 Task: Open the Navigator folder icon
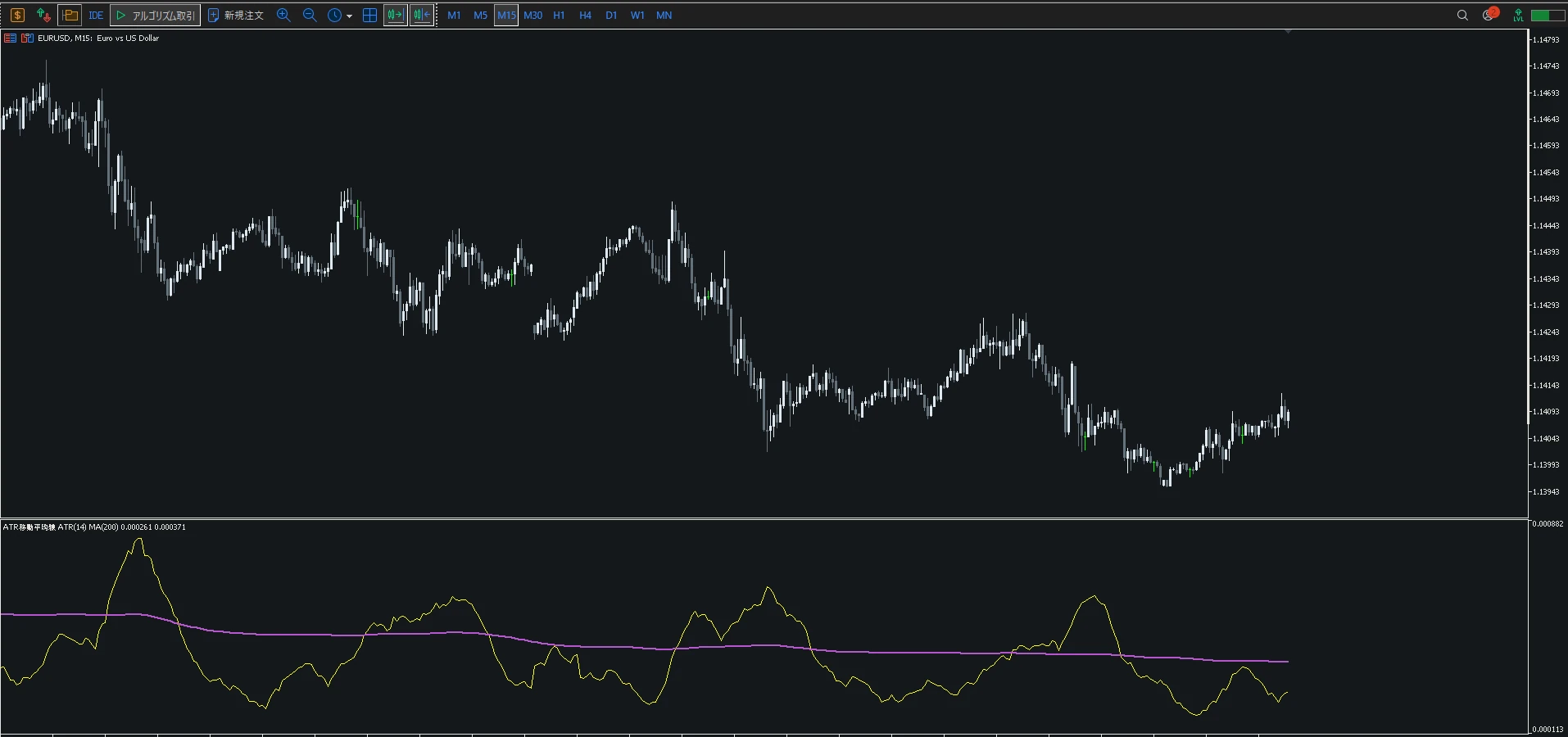[x=70, y=15]
